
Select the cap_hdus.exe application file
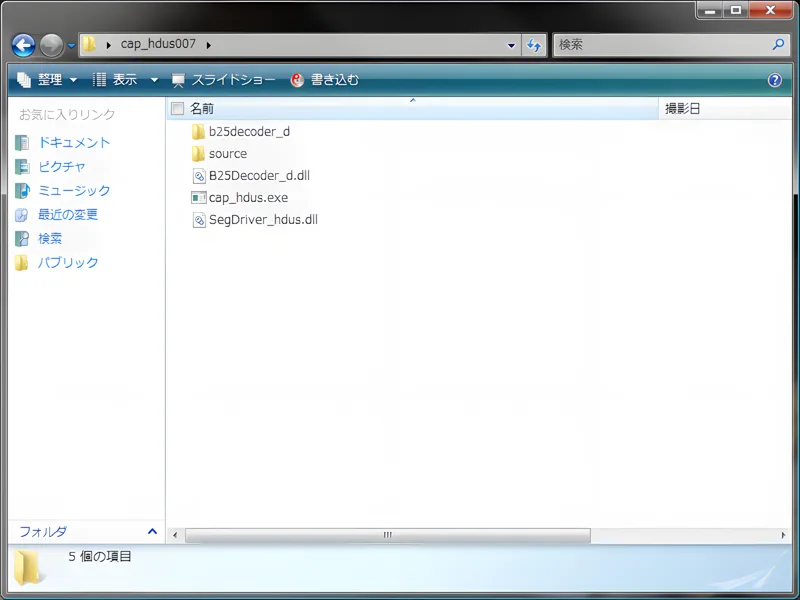(x=247, y=198)
